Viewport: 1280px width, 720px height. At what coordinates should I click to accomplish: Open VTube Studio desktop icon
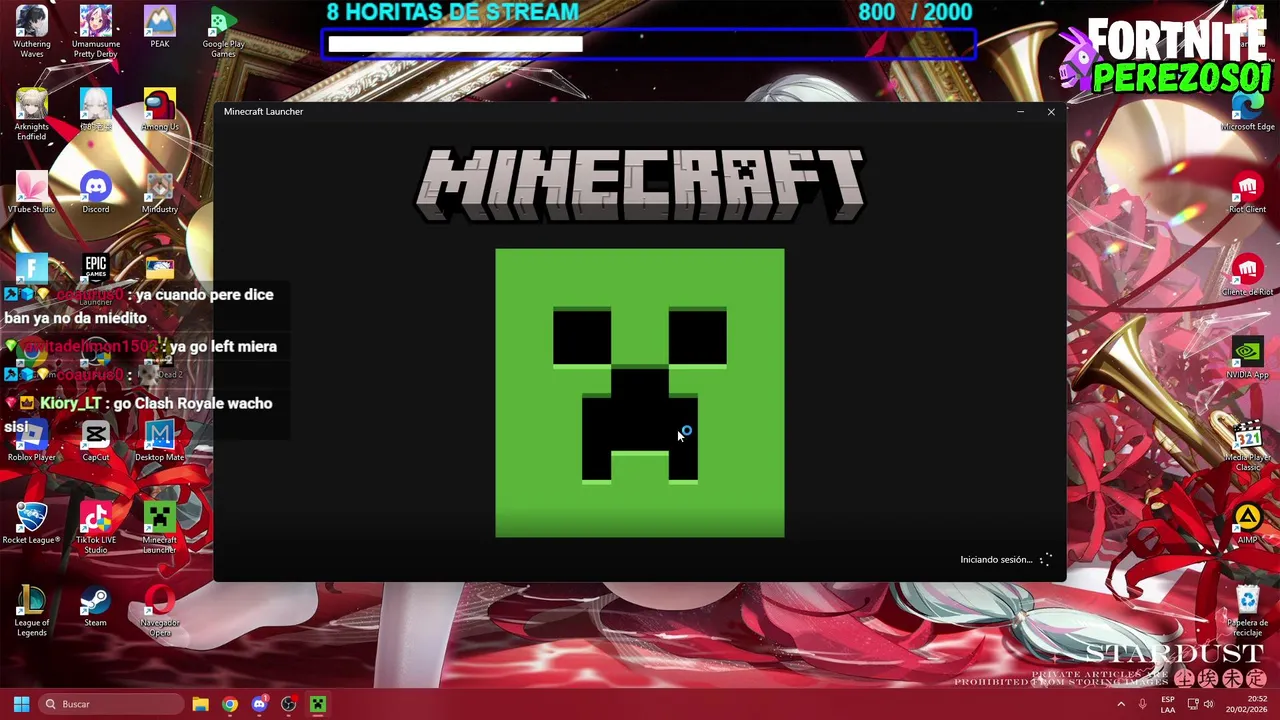[x=32, y=192]
